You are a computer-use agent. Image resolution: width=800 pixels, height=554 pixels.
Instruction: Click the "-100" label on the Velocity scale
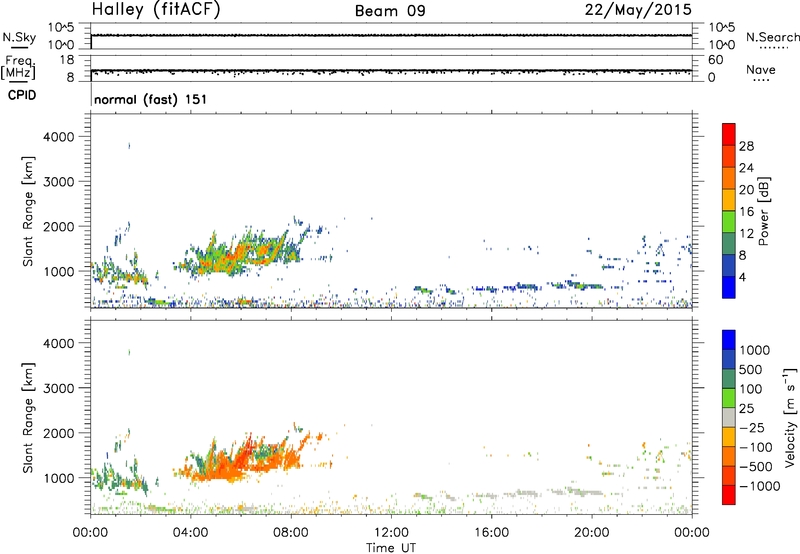(x=755, y=447)
